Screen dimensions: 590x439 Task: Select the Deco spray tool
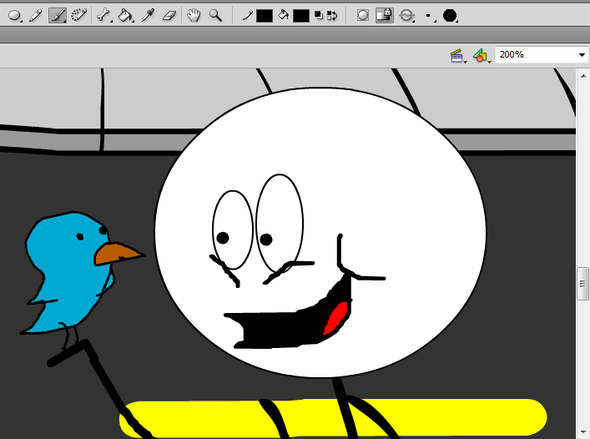tap(79, 16)
